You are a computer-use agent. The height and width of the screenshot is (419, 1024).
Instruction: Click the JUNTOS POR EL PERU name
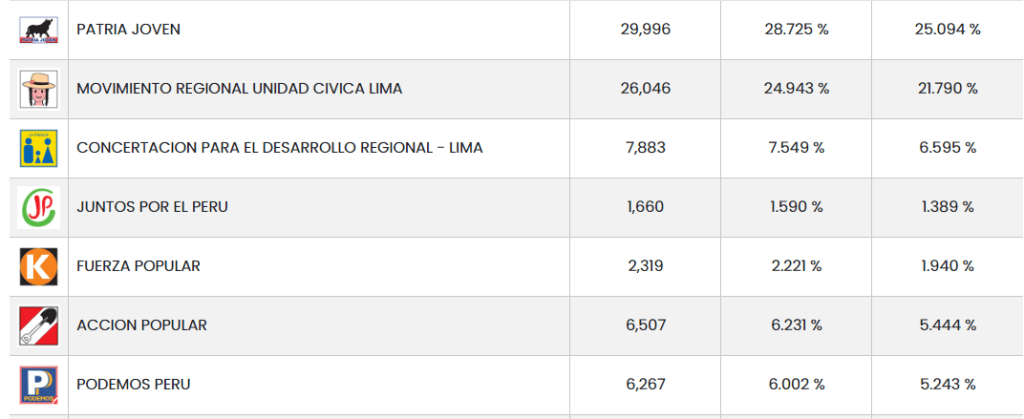click(x=152, y=207)
